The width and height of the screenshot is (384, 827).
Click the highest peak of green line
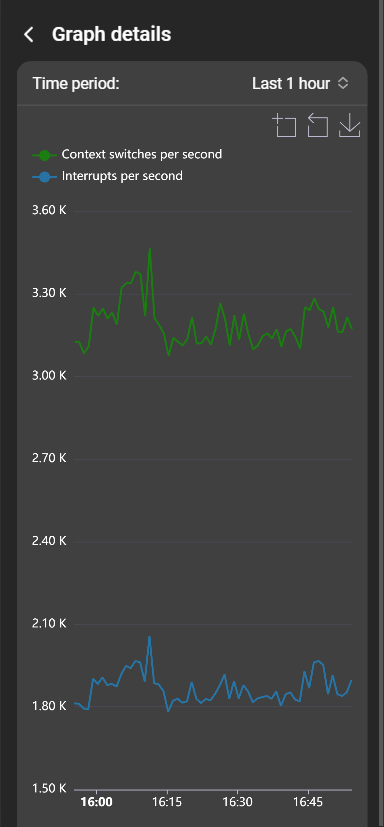click(x=150, y=248)
